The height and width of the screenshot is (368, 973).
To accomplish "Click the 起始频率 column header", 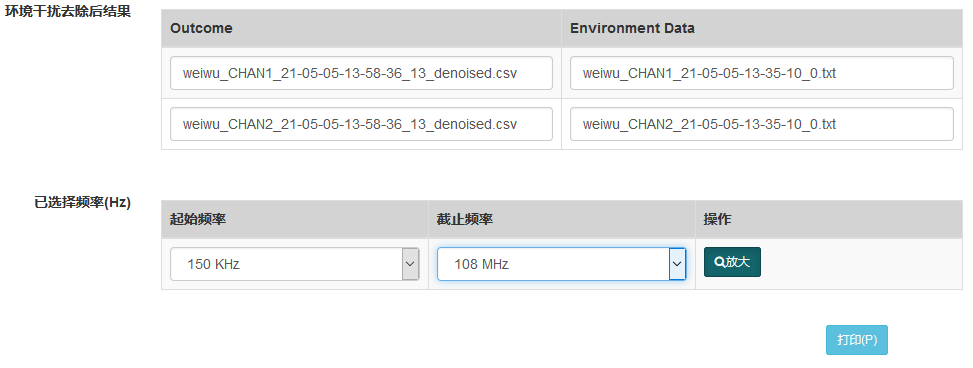I will [197, 219].
